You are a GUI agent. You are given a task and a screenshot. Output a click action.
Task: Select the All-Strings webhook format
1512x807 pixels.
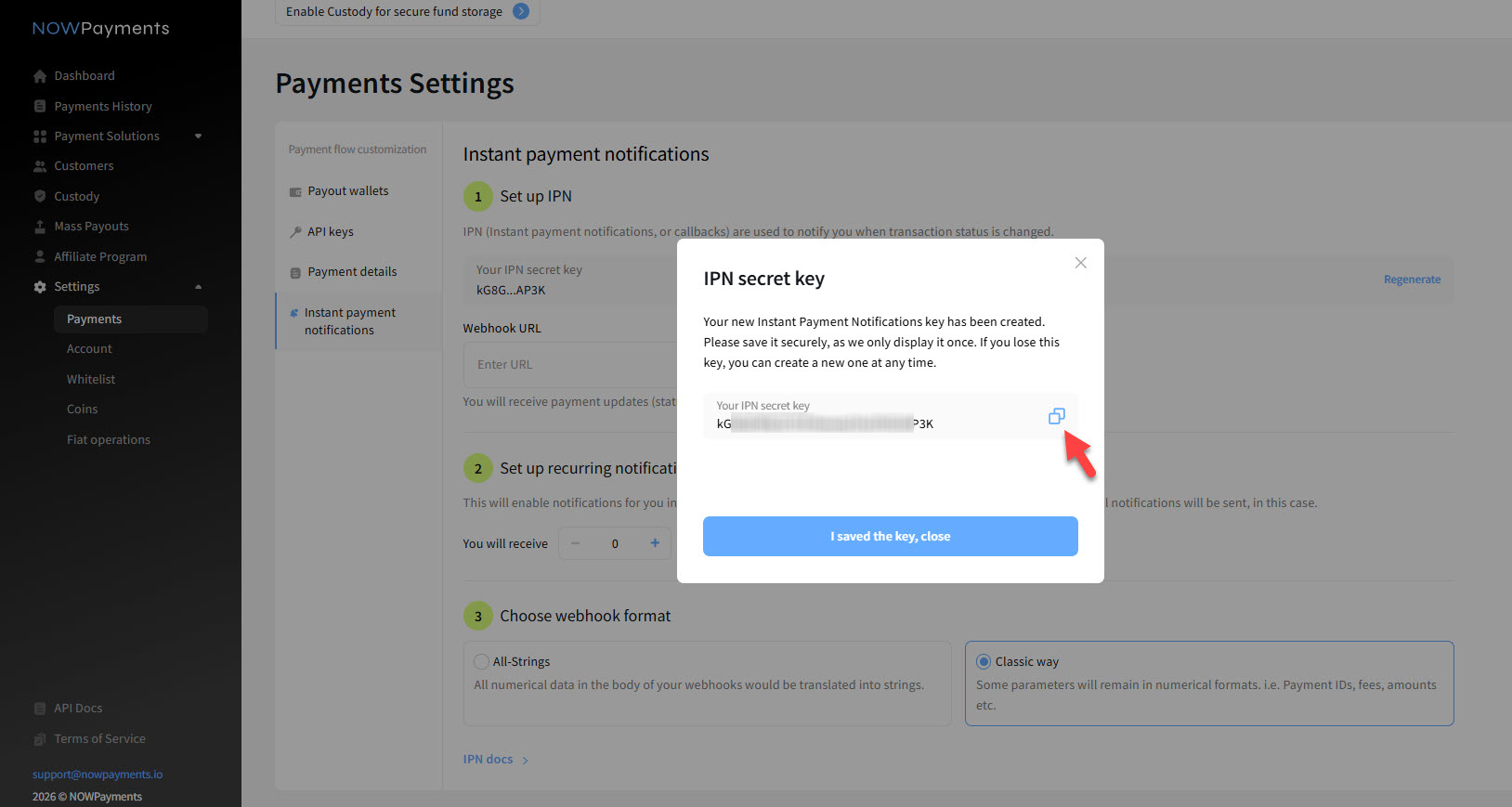coord(481,662)
